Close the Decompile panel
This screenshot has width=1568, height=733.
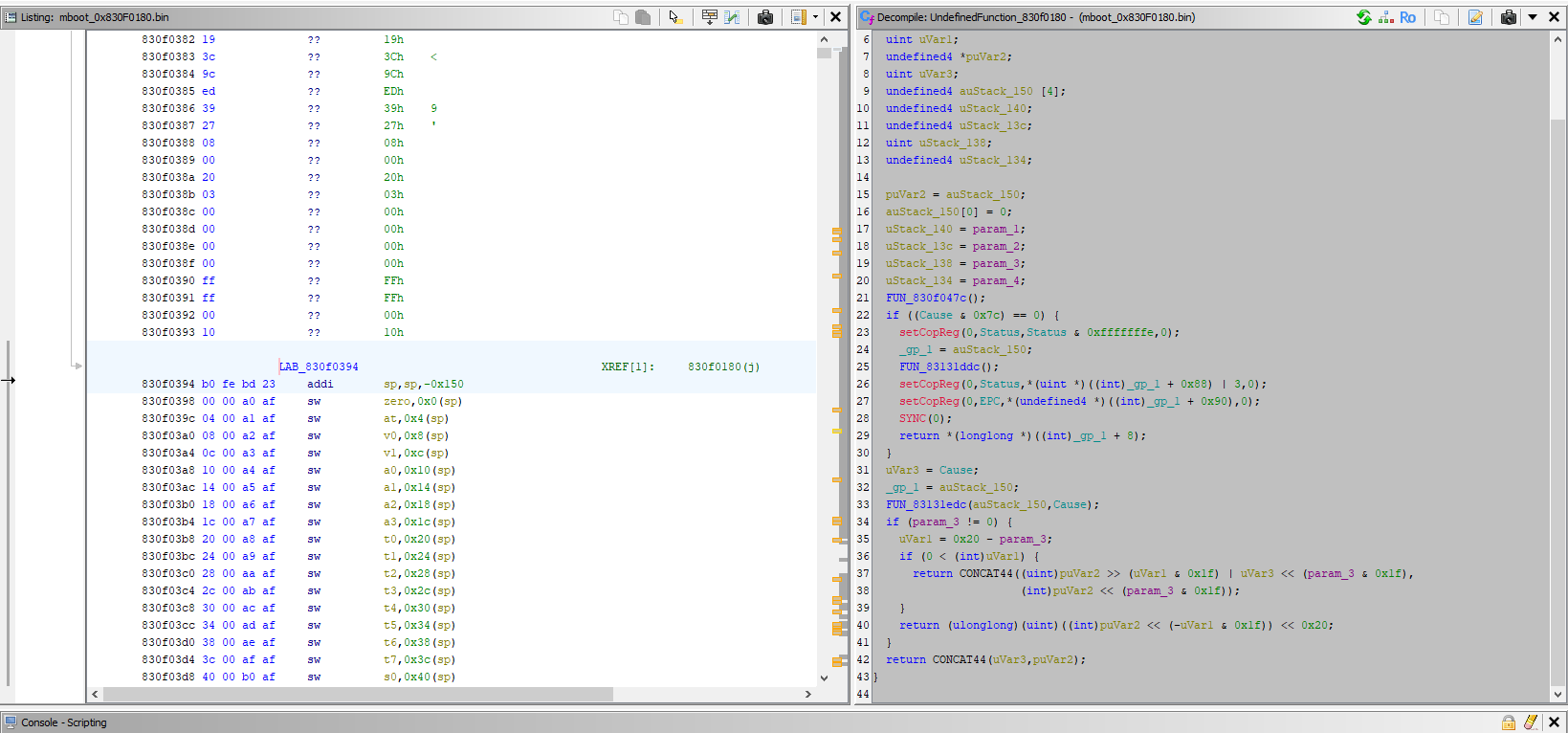[1554, 16]
